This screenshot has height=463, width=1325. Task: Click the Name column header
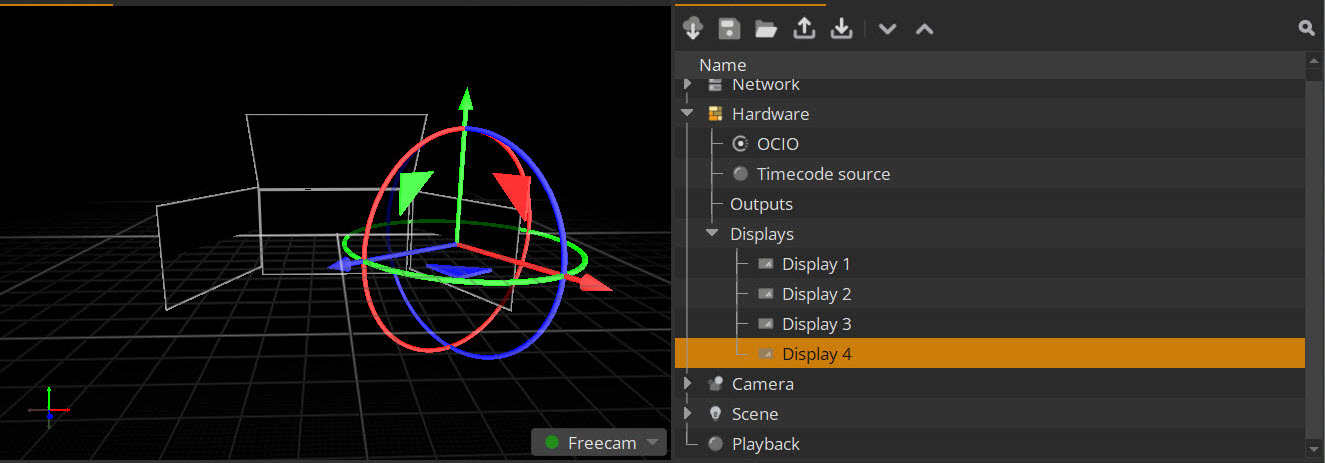[722, 65]
